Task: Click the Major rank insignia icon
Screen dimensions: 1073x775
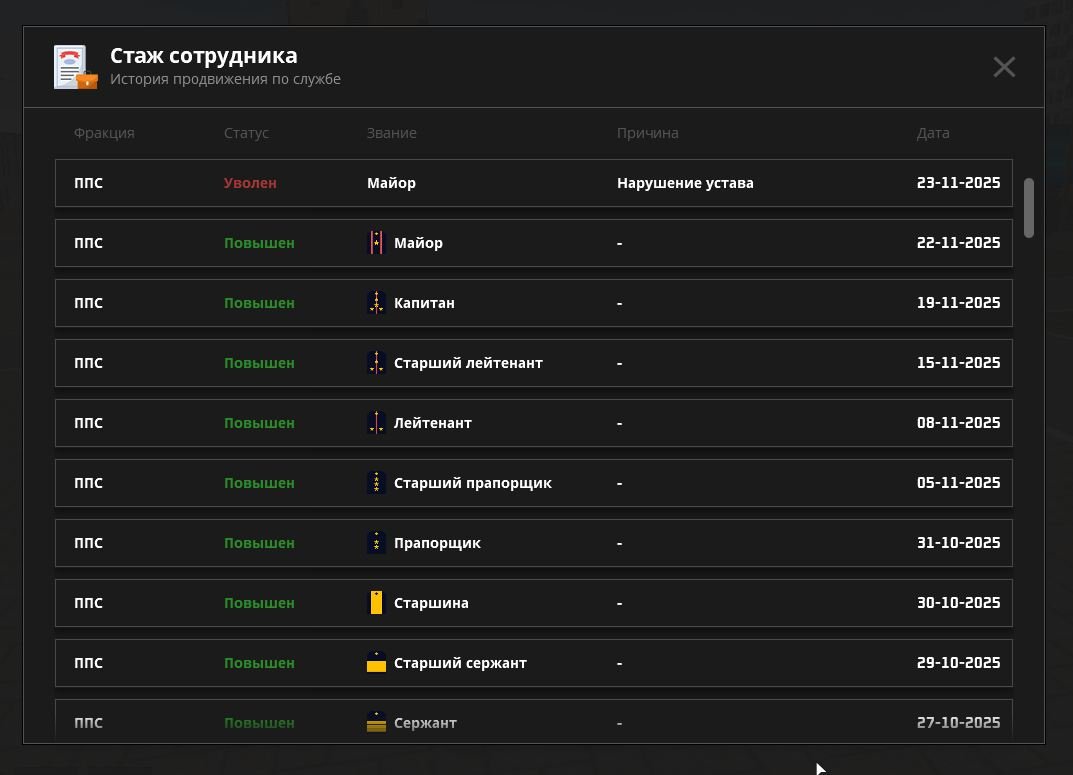Action: coord(376,243)
